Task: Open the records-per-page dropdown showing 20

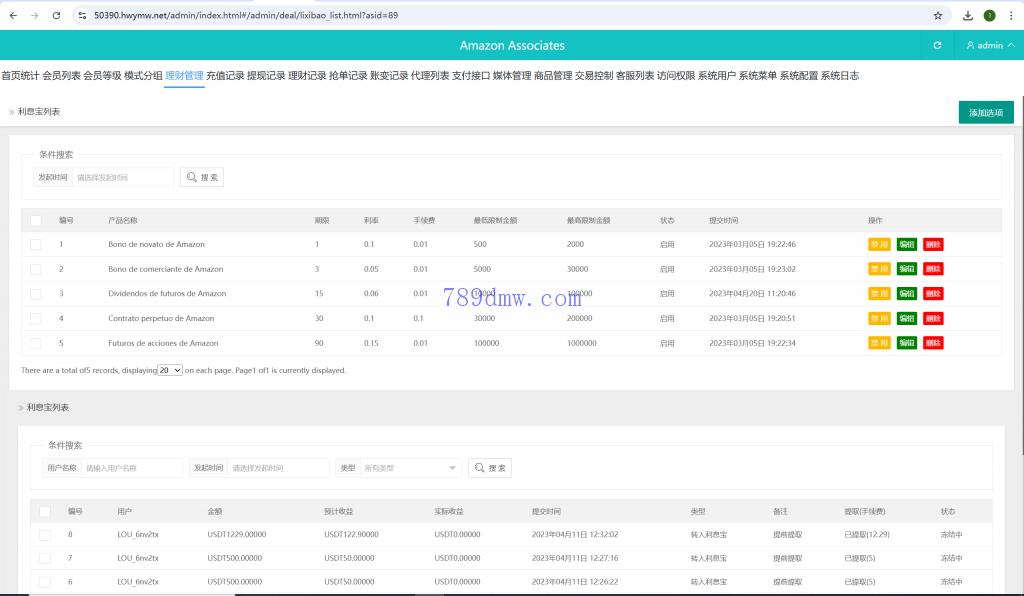Action: pos(170,370)
